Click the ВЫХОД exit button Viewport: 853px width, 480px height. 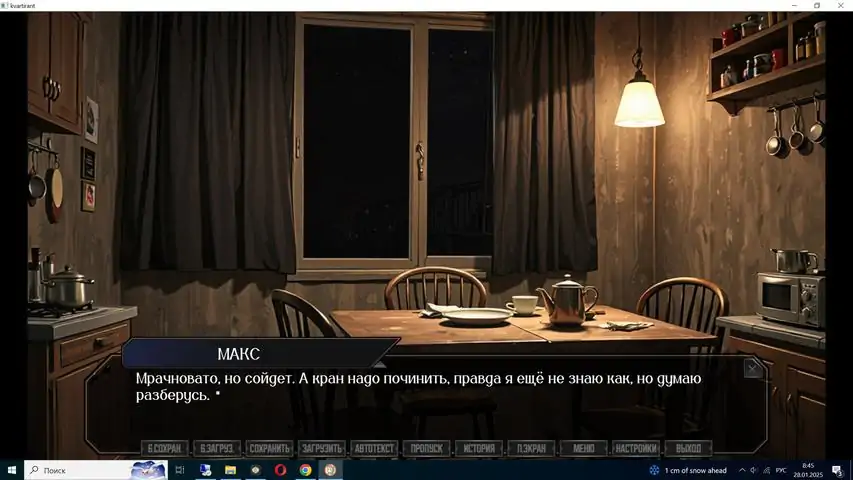pos(688,448)
